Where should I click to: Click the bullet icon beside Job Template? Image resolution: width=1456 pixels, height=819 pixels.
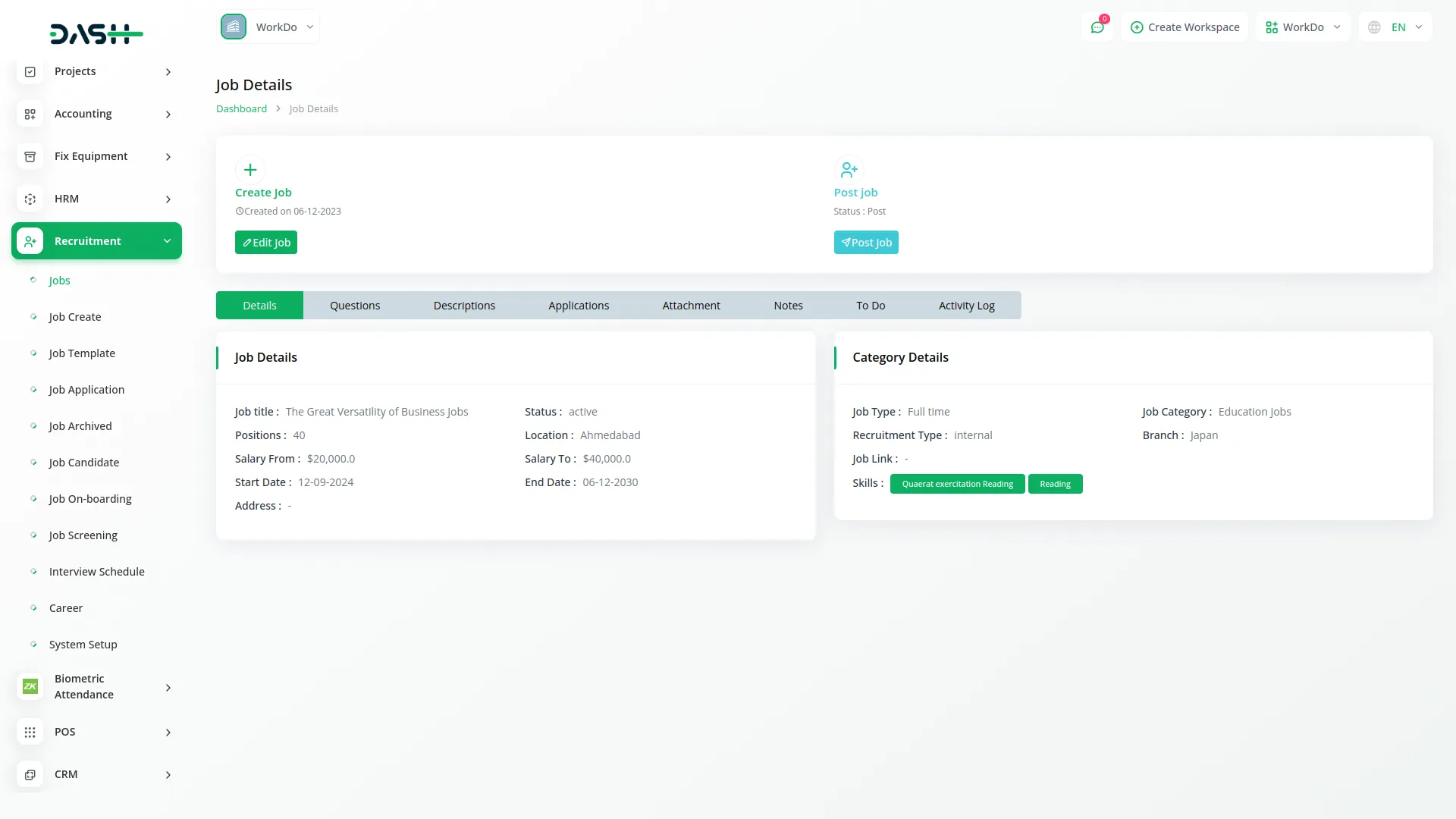tap(33, 353)
